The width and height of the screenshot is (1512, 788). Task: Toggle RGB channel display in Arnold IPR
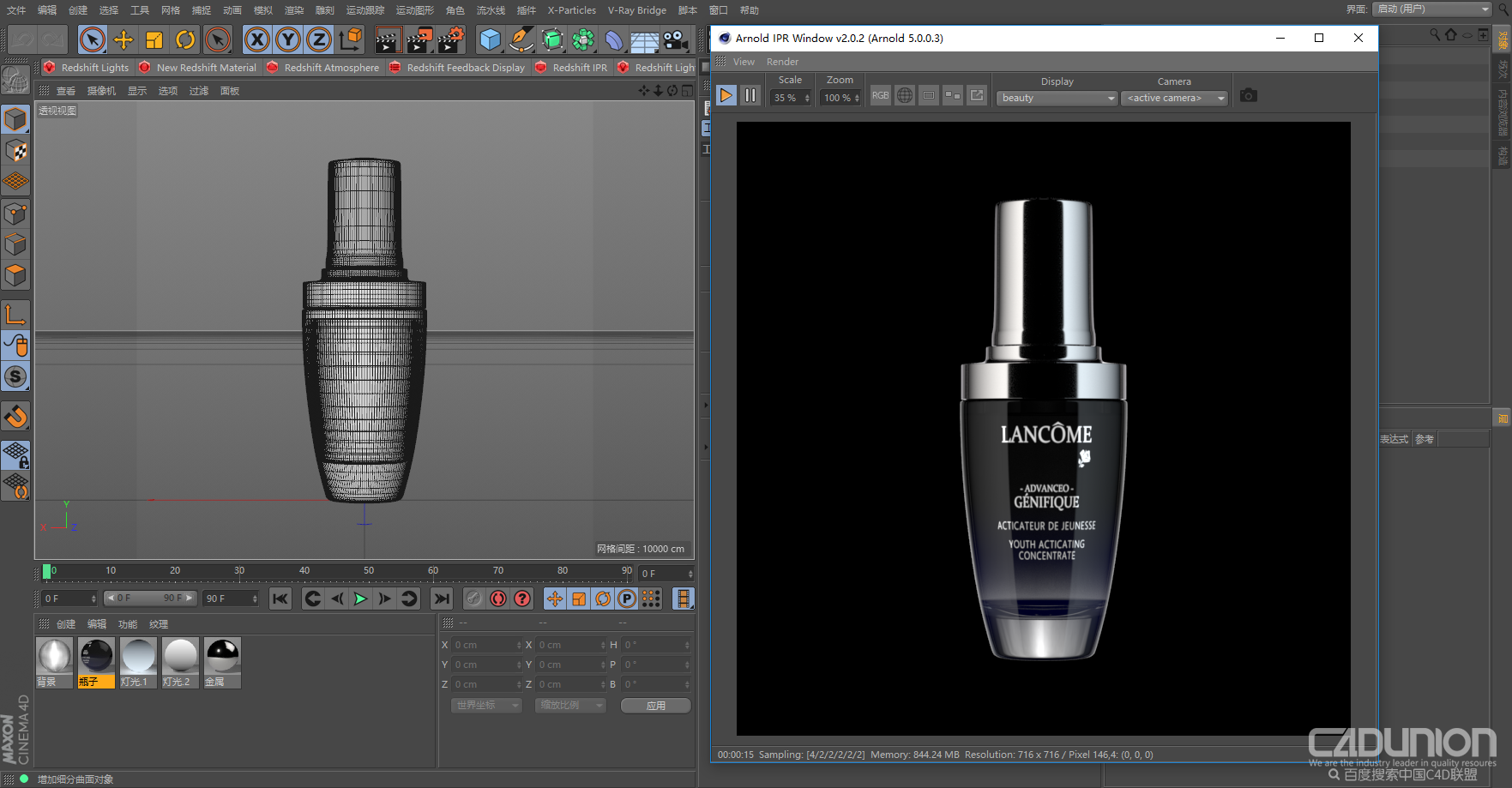881,95
